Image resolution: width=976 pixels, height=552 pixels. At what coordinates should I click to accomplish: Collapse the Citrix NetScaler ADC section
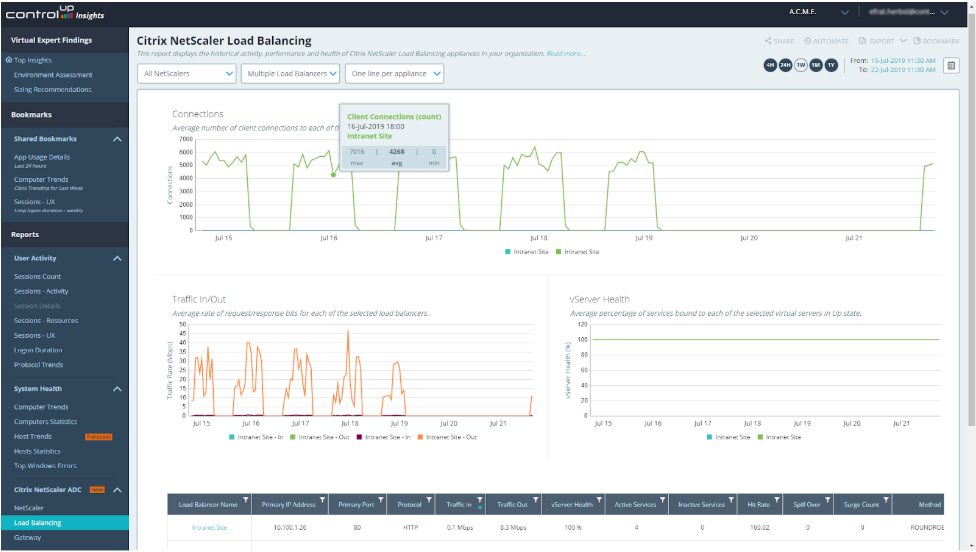tap(117, 490)
